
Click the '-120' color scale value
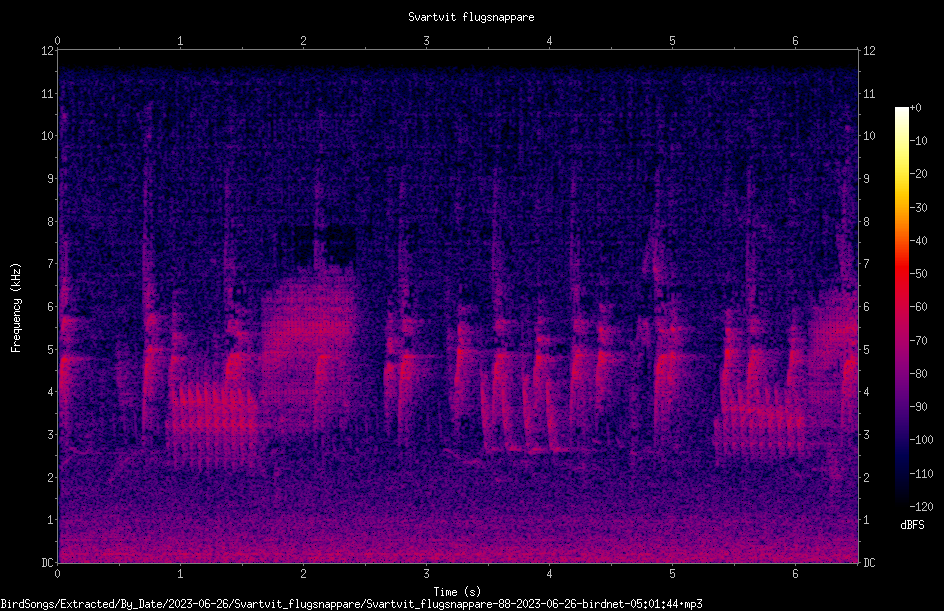point(921,507)
